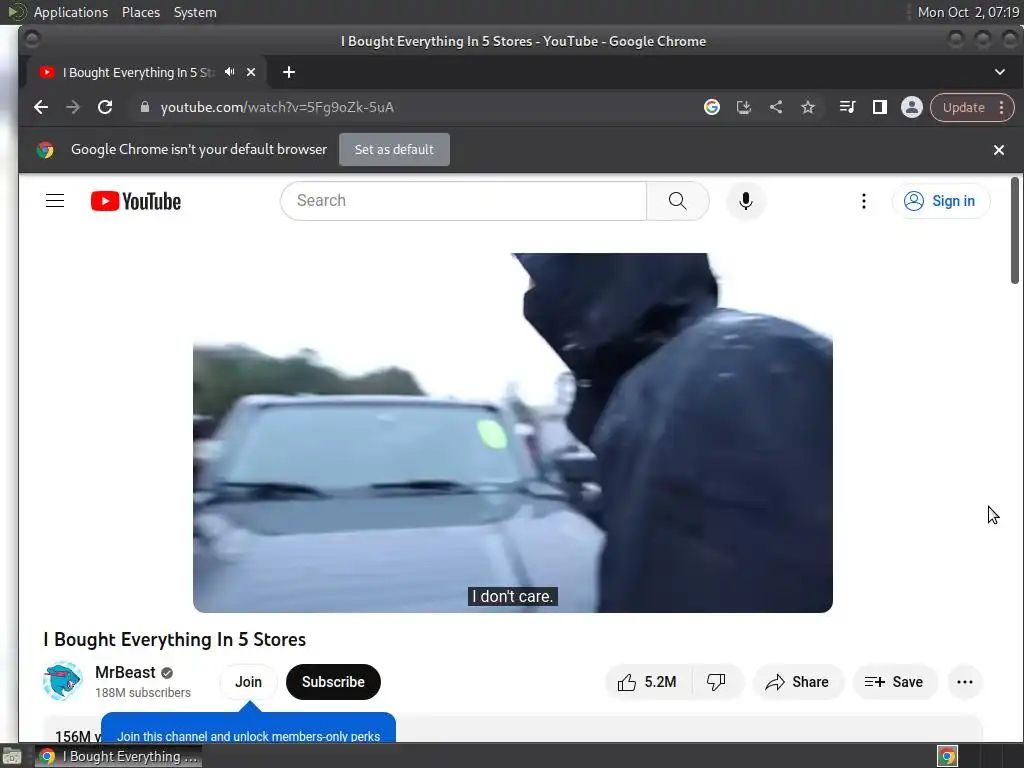The width and height of the screenshot is (1024, 768).
Task: Click the Join this channel perks tooltip
Action: tap(248, 727)
